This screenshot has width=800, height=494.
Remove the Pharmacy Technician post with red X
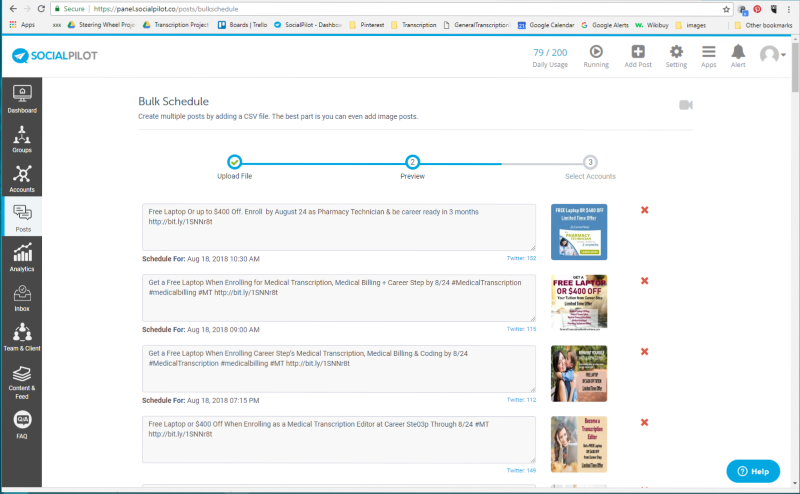coord(644,210)
